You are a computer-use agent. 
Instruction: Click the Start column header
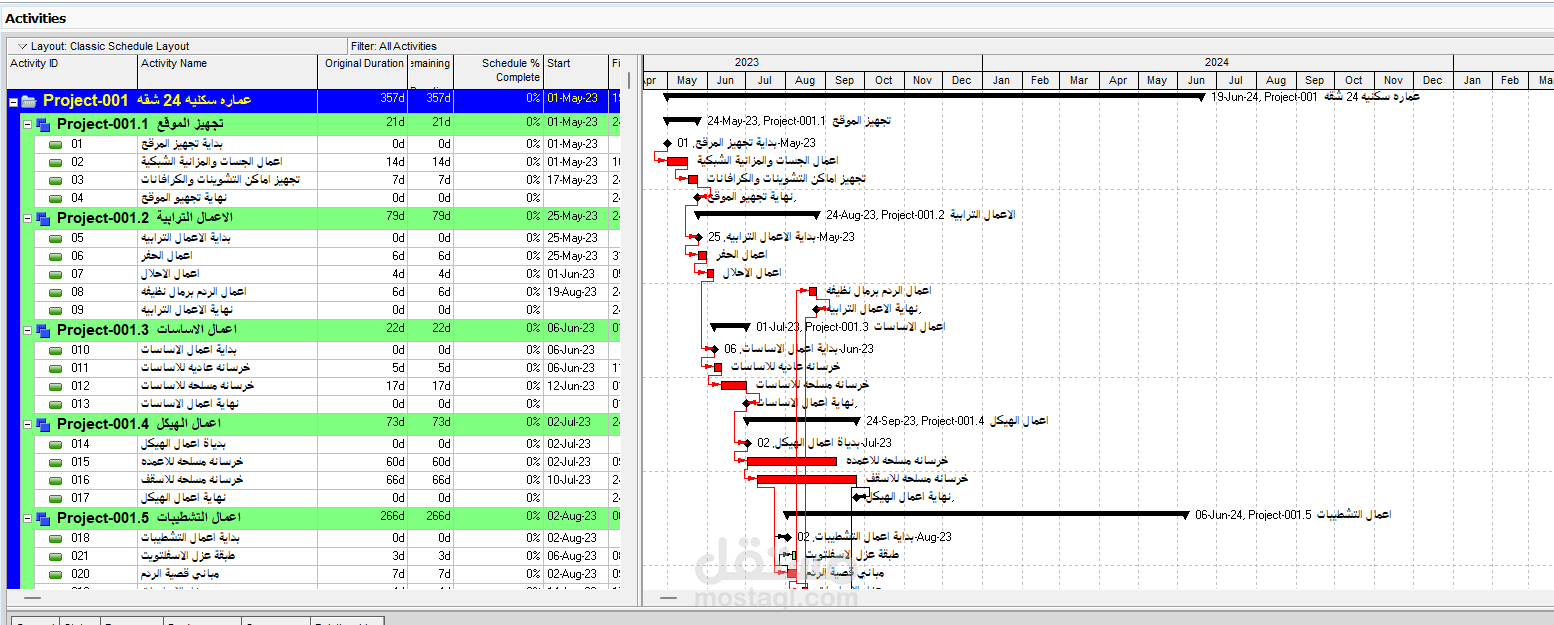pos(576,71)
